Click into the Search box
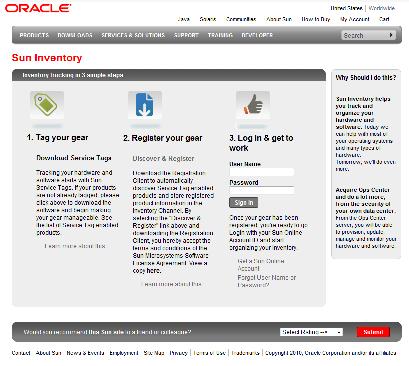The image size is (409, 366). [x=364, y=35]
